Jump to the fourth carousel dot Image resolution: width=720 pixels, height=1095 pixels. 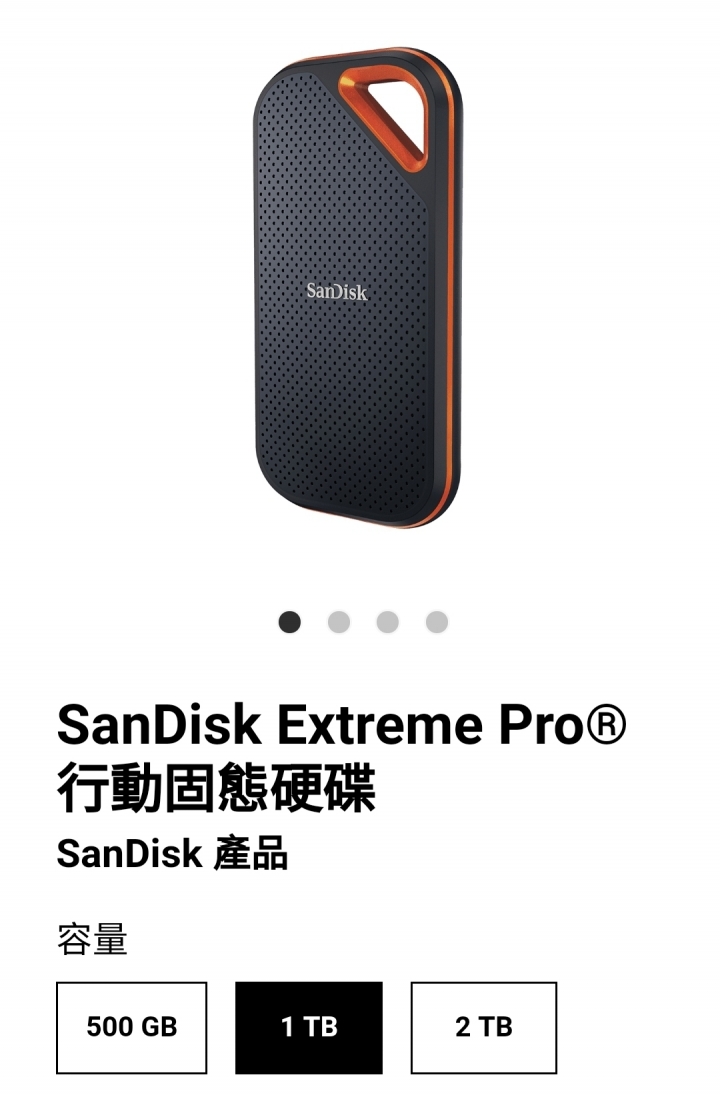point(436,622)
